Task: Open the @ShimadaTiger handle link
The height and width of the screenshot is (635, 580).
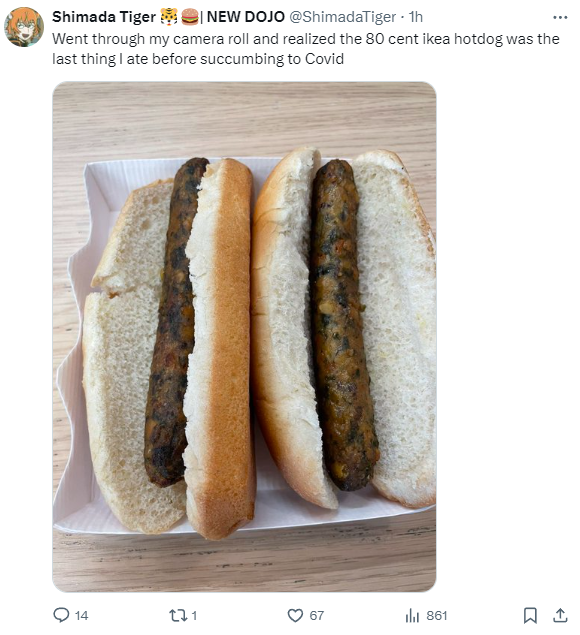Action: pyautogui.click(x=342, y=17)
